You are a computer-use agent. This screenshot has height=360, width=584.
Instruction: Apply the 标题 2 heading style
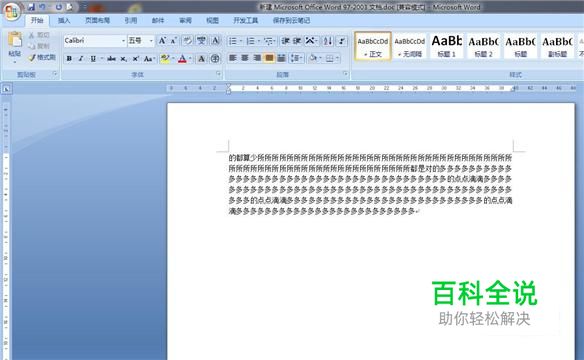[x=483, y=46]
